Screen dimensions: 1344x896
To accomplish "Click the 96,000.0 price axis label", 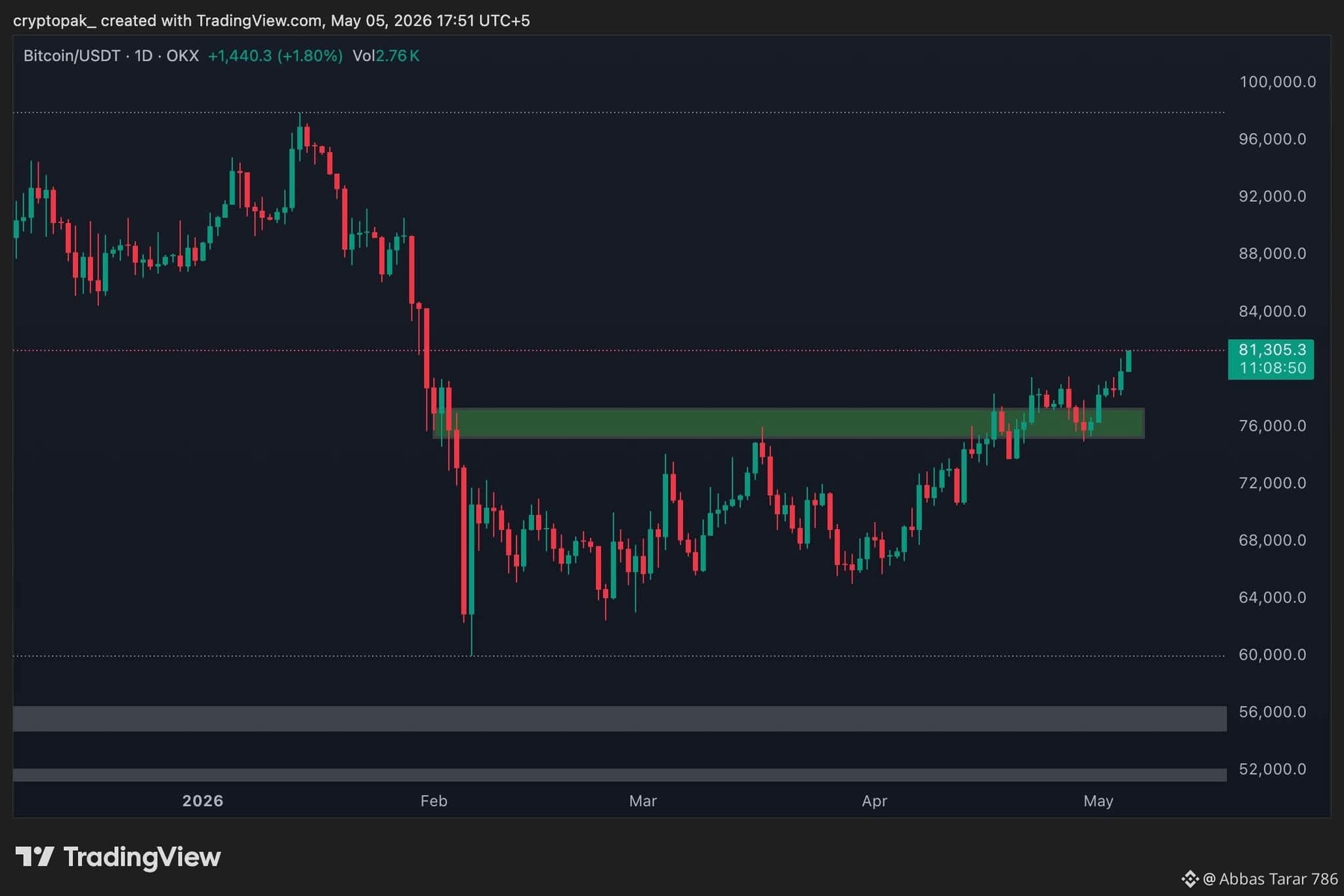I will tap(1272, 139).
